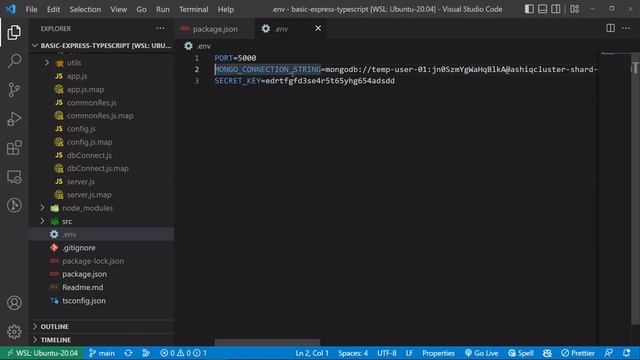Open the View menu
This screenshot has height=360, width=640.
tap(118, 9)
